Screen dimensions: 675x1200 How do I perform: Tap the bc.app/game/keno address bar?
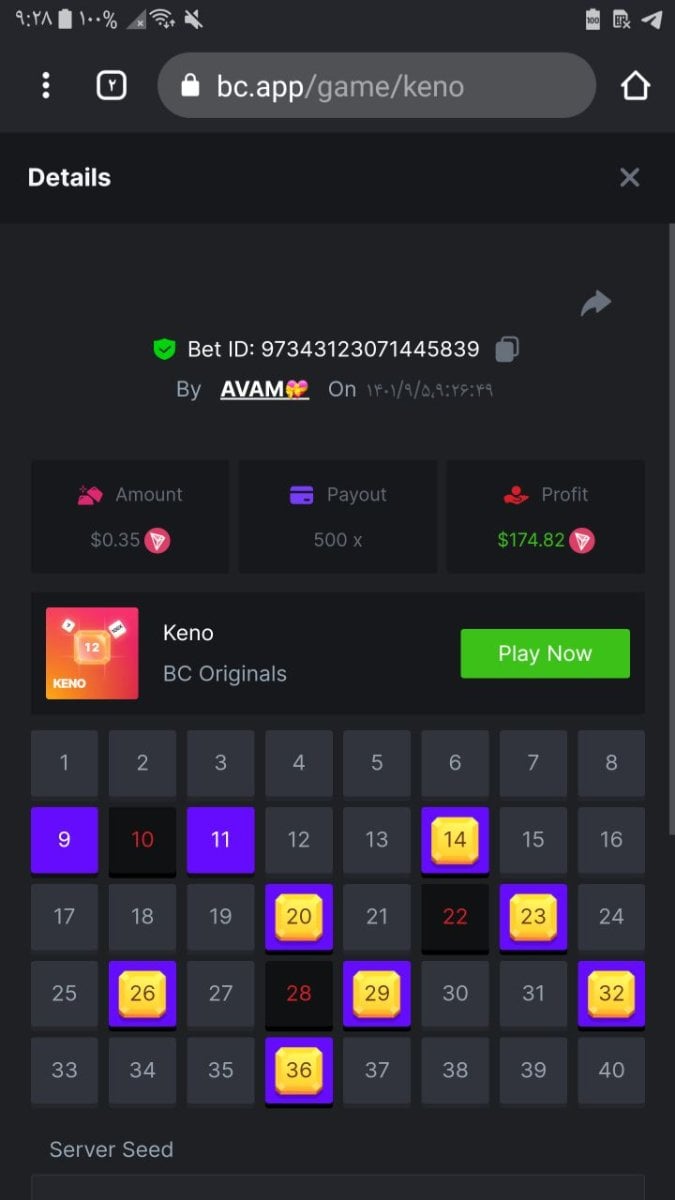coord(377,86)
